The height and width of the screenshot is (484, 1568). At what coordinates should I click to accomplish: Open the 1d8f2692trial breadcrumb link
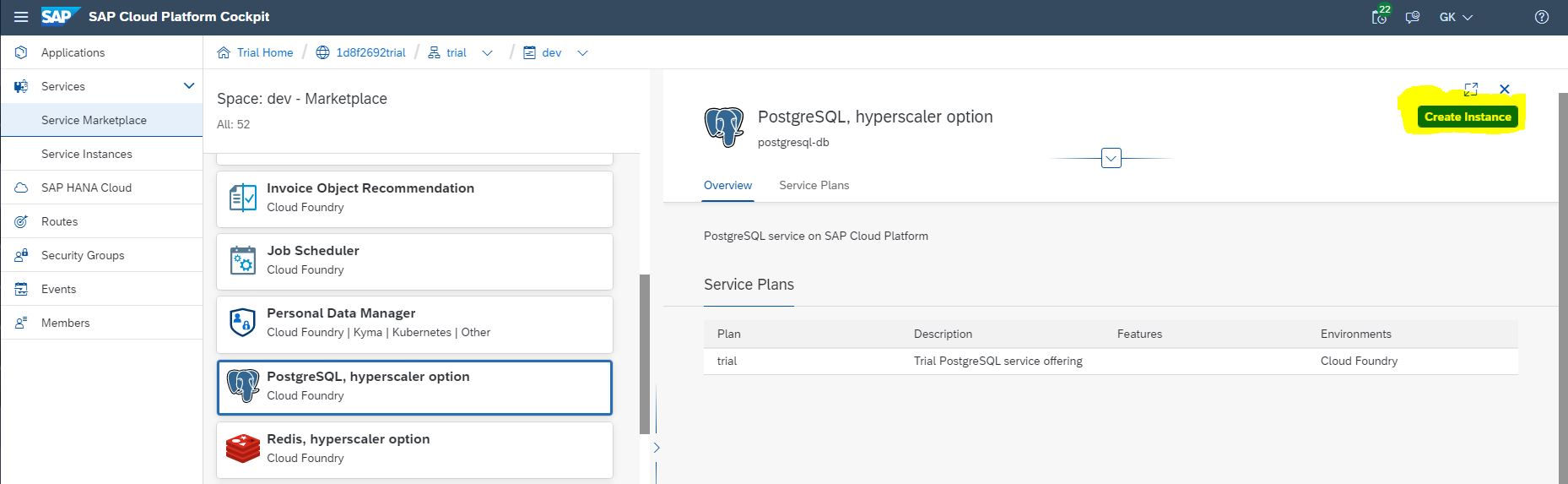(x=370, y=52)
